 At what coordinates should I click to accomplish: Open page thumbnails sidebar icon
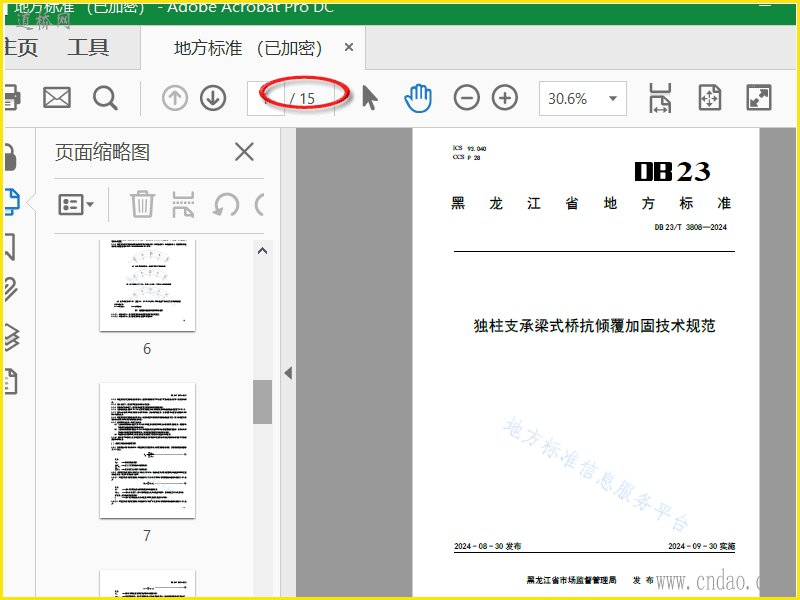(12, 202)
